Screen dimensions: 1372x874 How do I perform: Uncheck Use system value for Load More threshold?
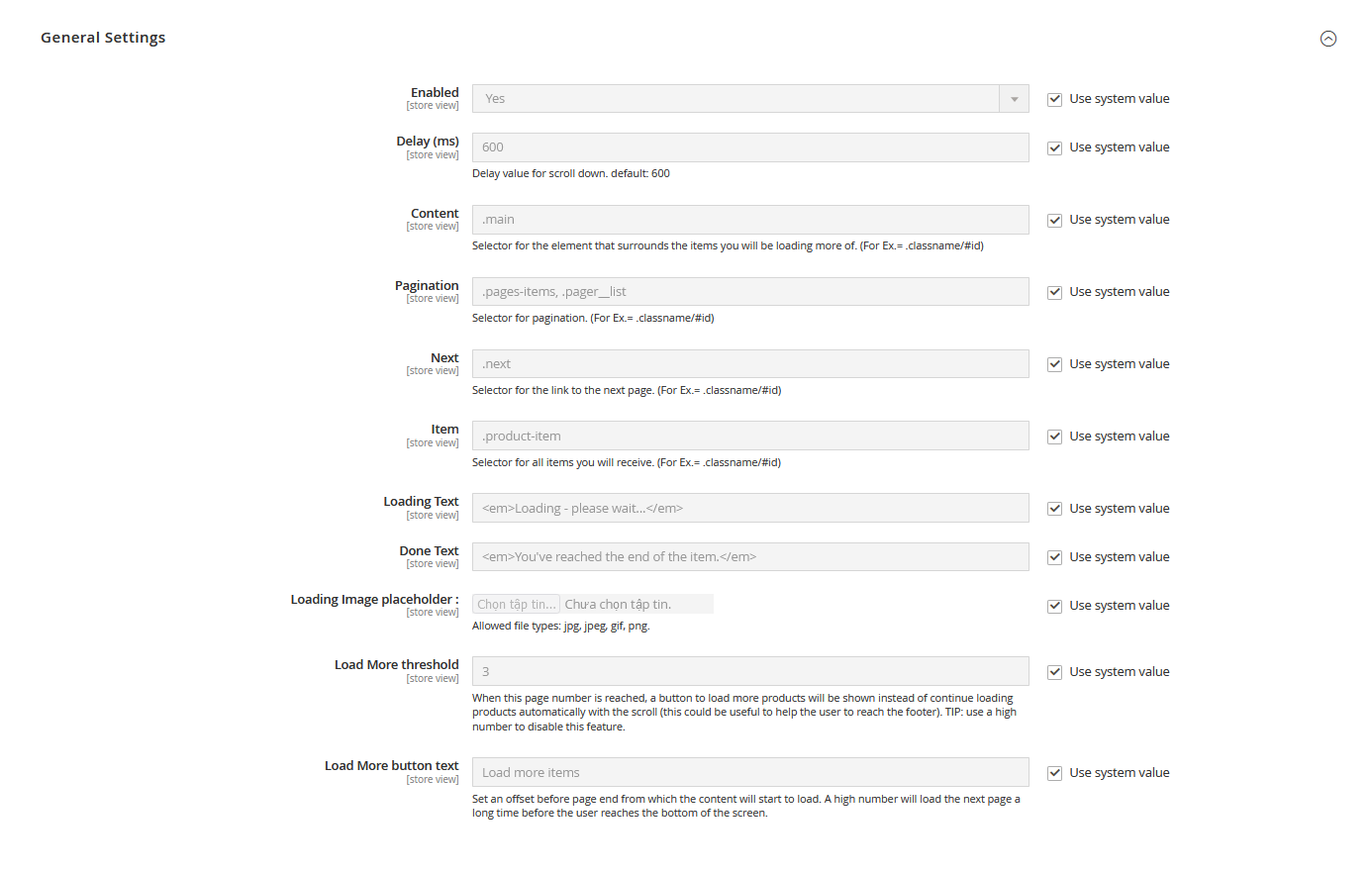(x=1055, y=672)
